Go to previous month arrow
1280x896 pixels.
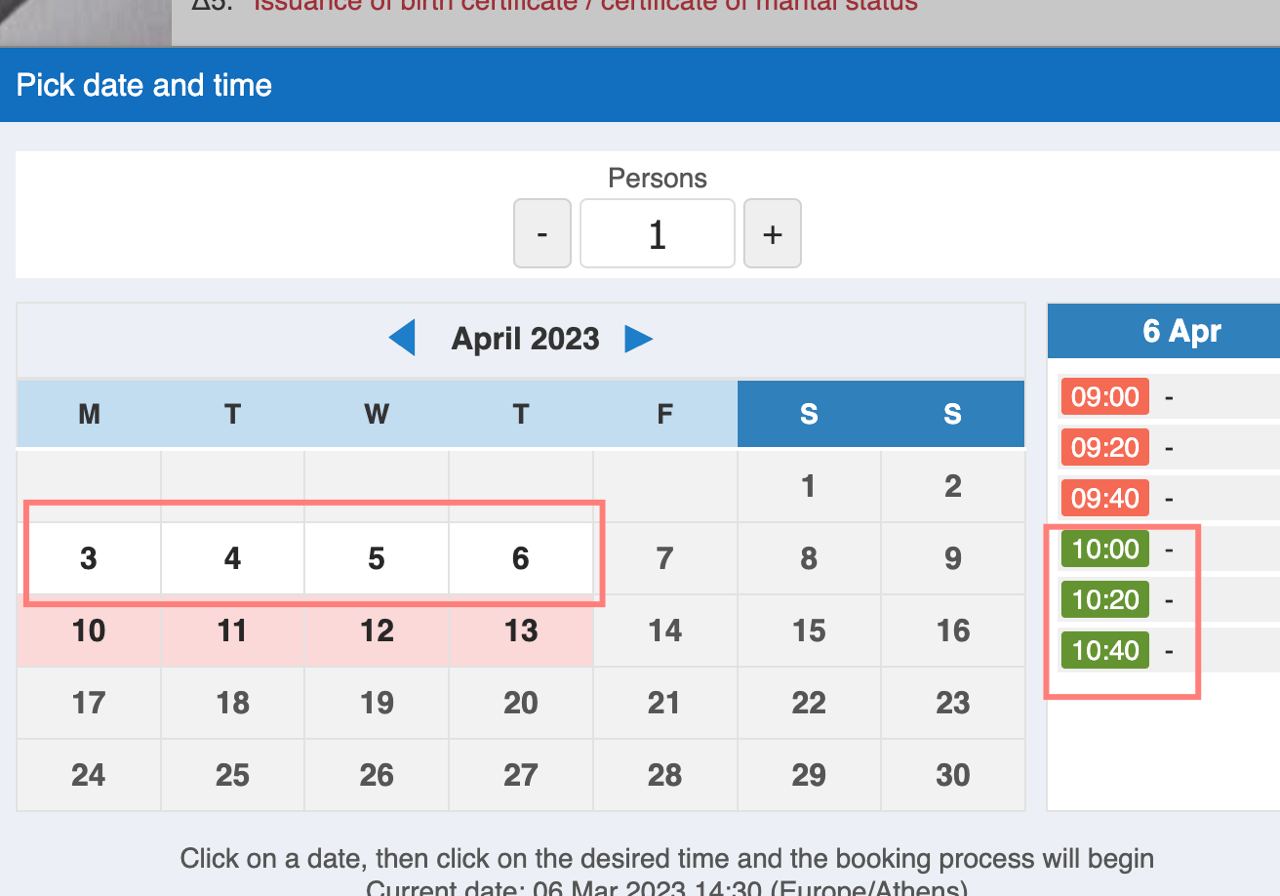click(x=402, y=339)
